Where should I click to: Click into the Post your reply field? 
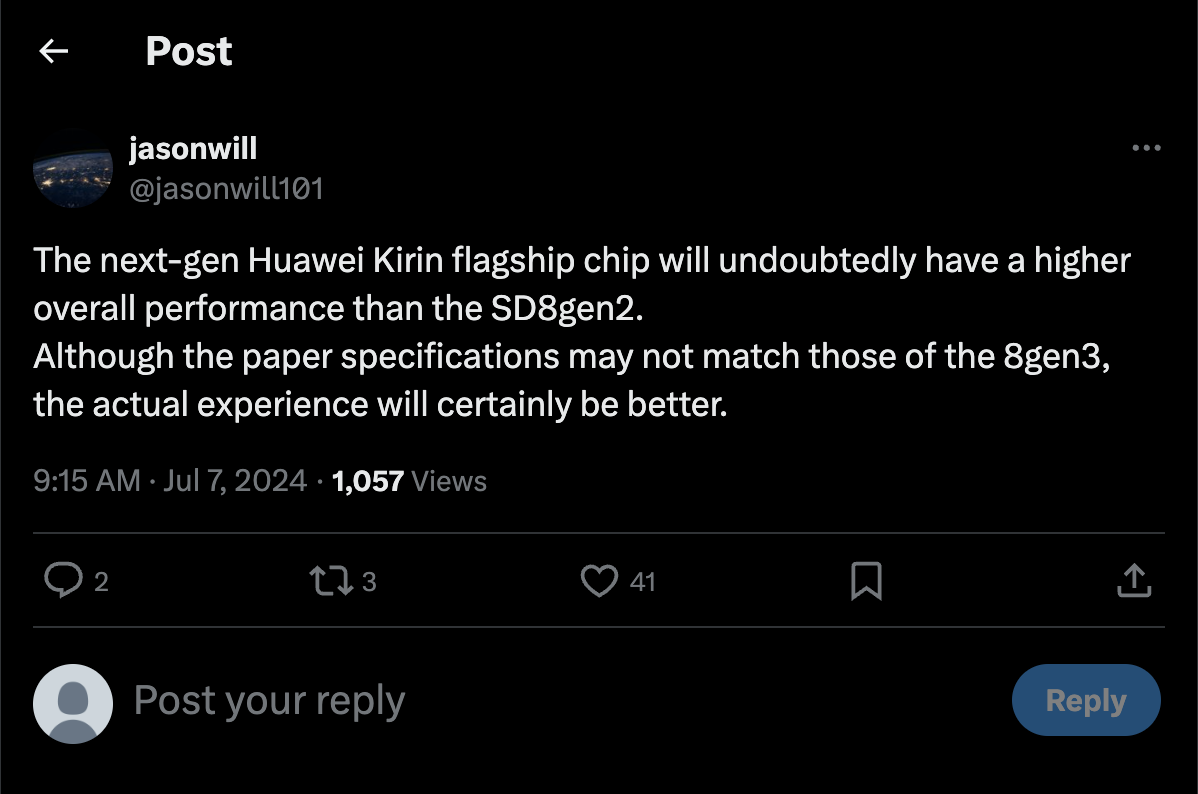point(500,701)
